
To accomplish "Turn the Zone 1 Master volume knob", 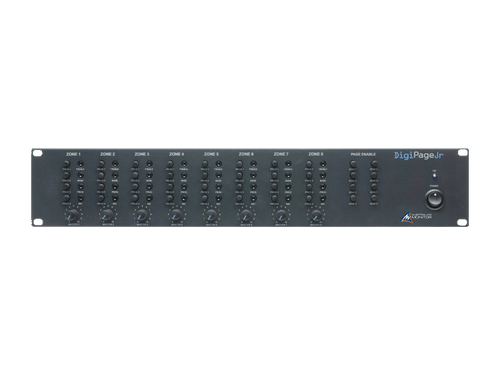I will coord(73,215).
